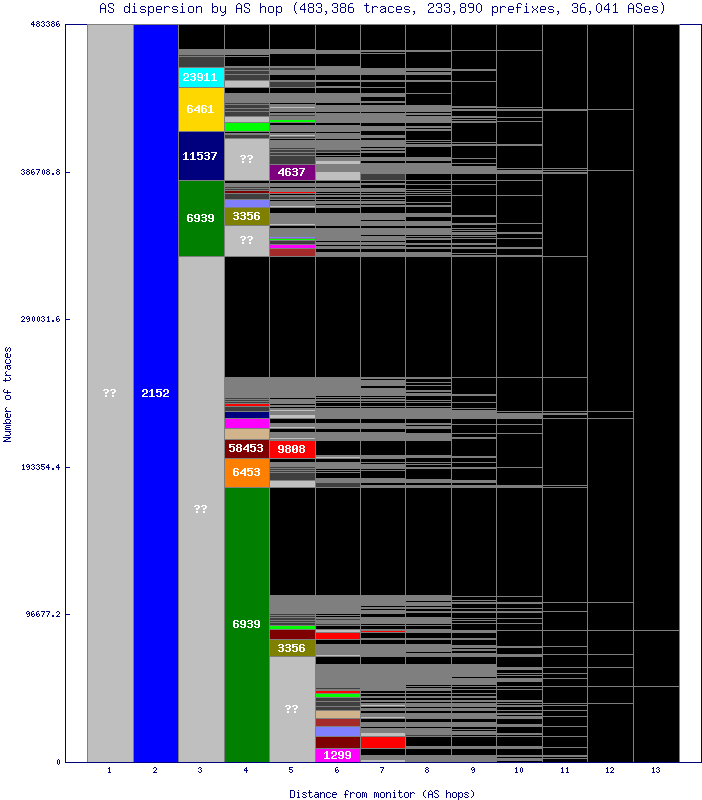
Task: Click olive 3356 block in hop 5 column
Action: 292,648
